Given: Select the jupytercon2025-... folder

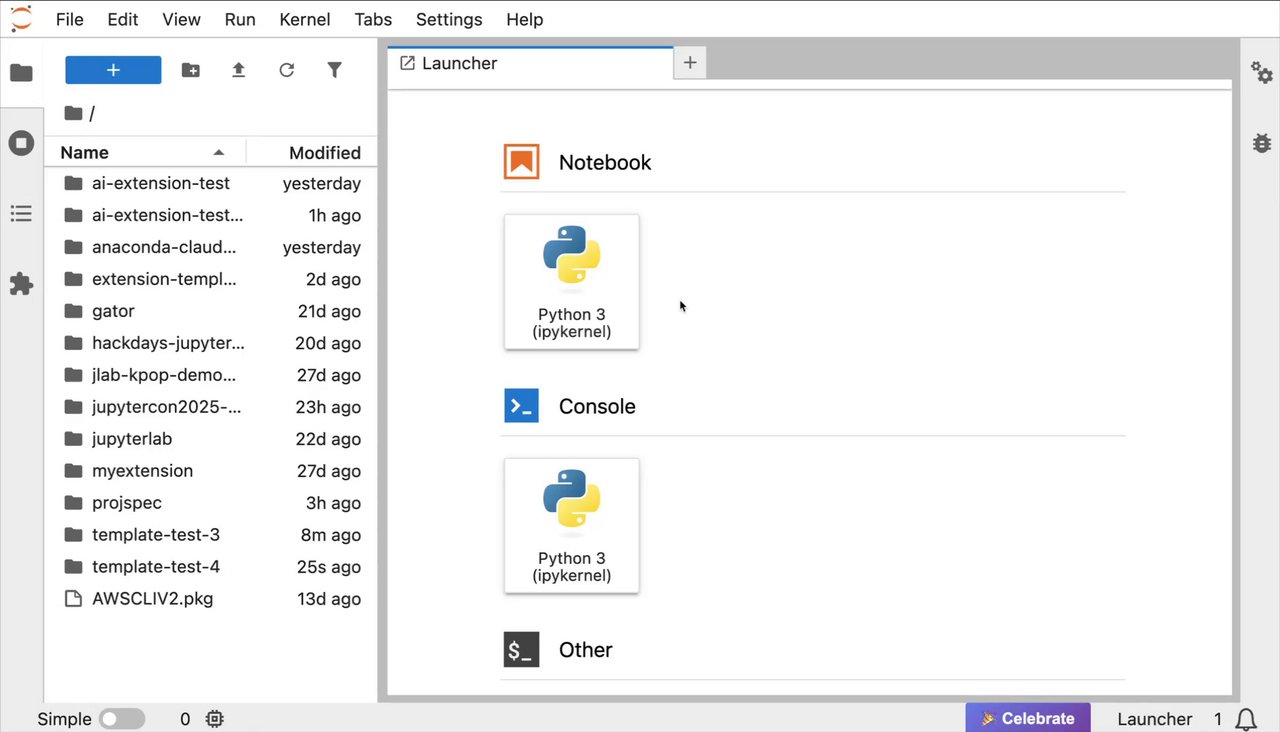Looking at the screenshot, I should 211,407.
